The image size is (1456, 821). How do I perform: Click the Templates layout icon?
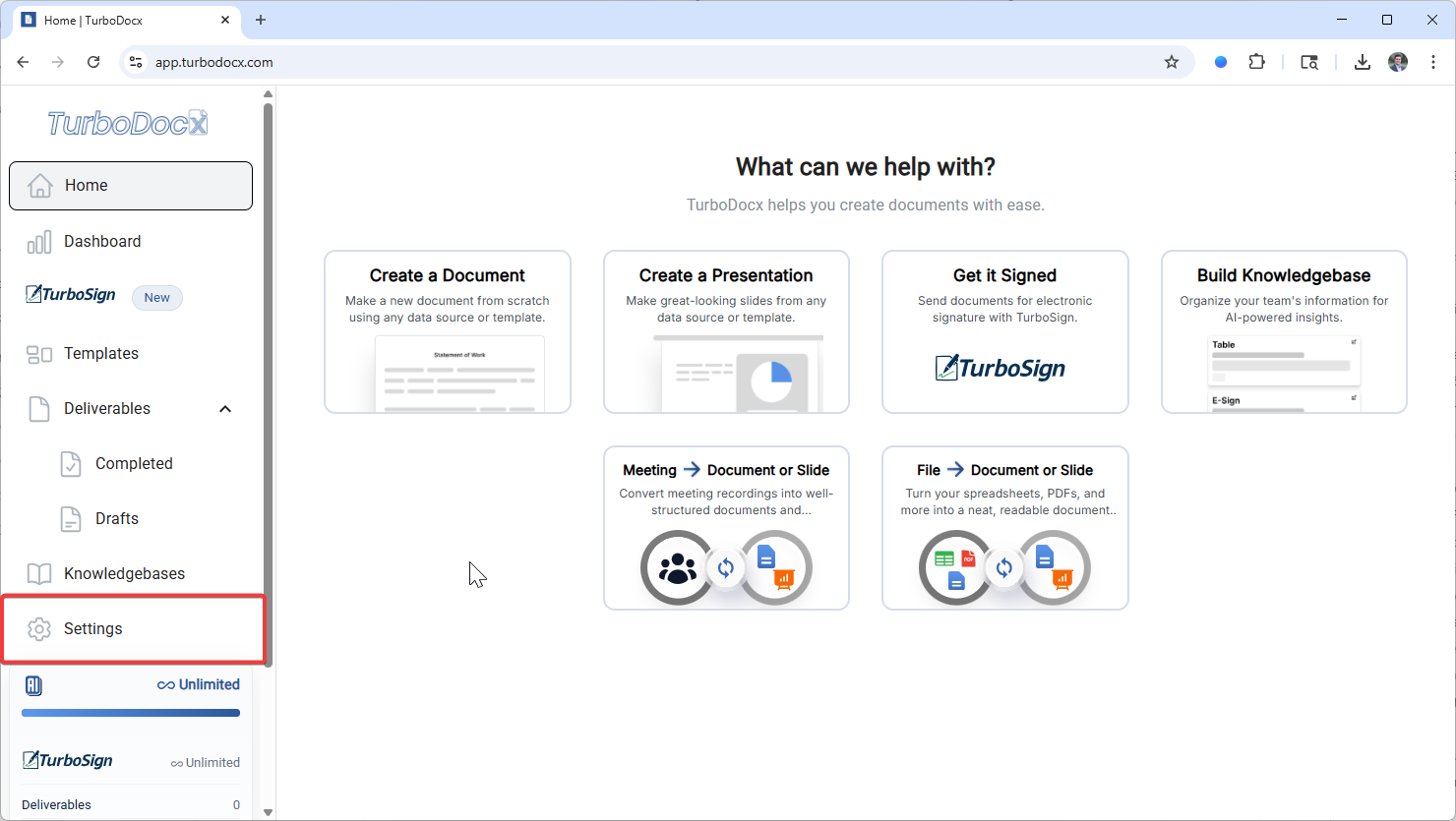(39, 354)
